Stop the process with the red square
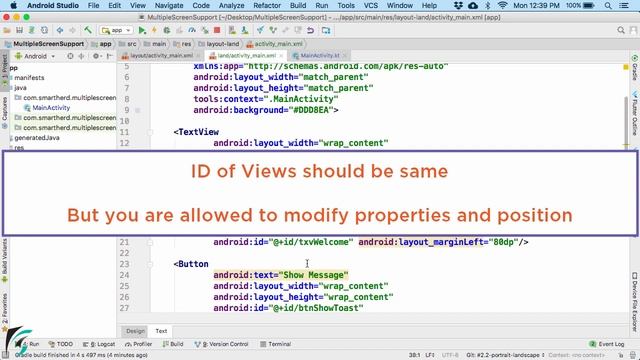Image resolution: width=640 pixels, height=360 pixels. click(217, 30)
